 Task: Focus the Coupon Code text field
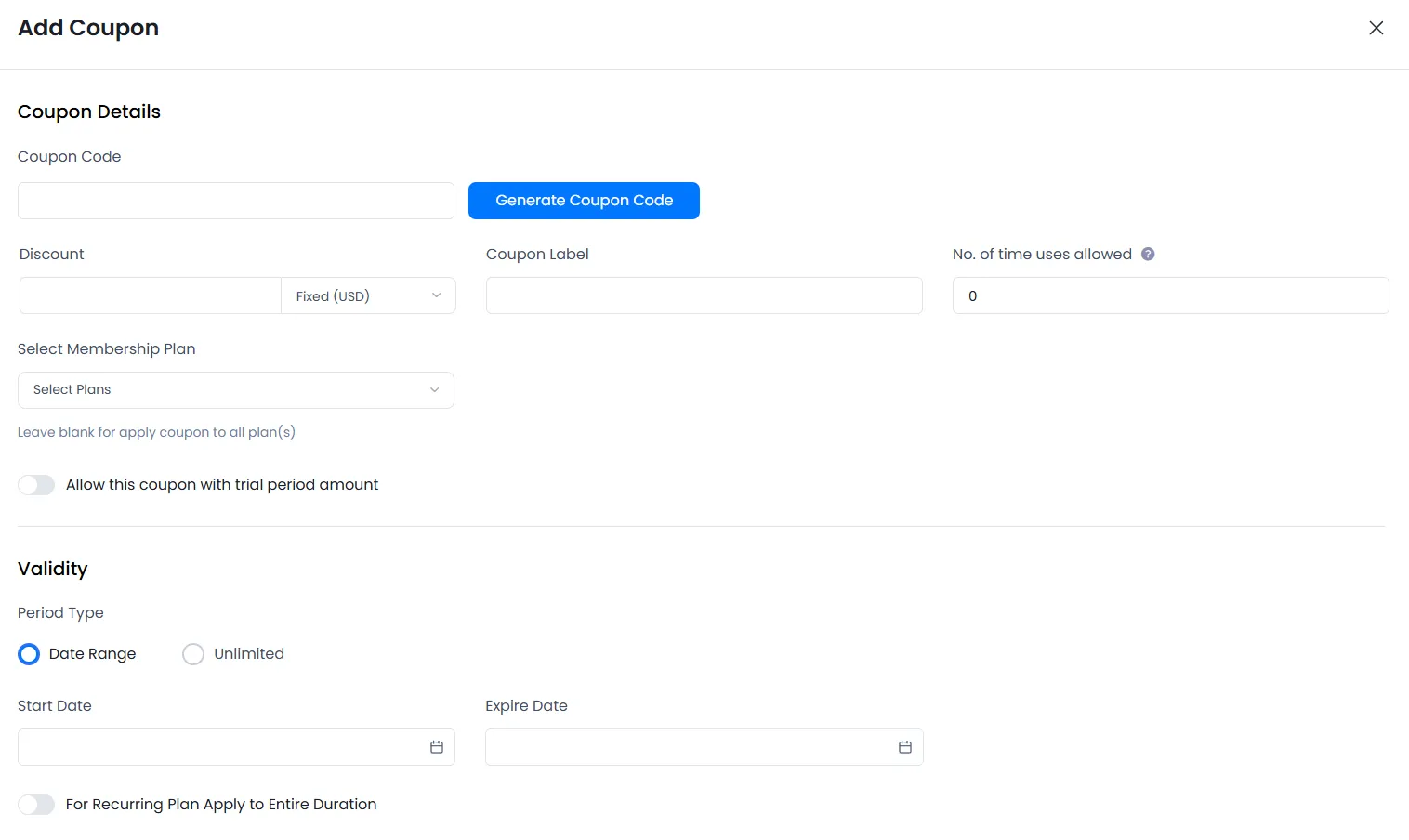click(x=235, y=201)
